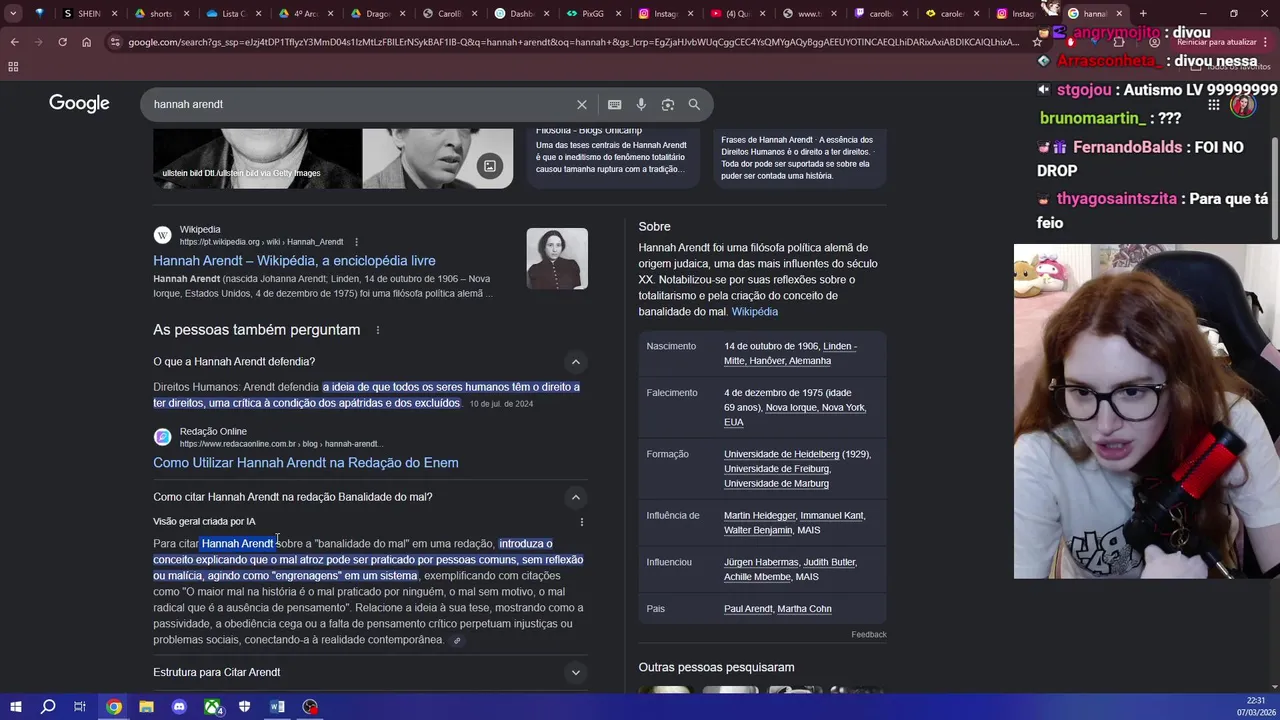
Task: Open the Achille Mbembe link
Action: pos(757,577)
